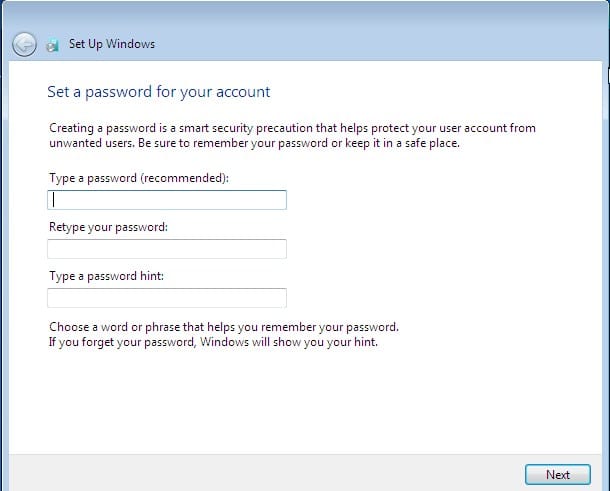Click the Set Up Windows icon
This screenshot has width=610, height=491.
[x=53, y=45]
